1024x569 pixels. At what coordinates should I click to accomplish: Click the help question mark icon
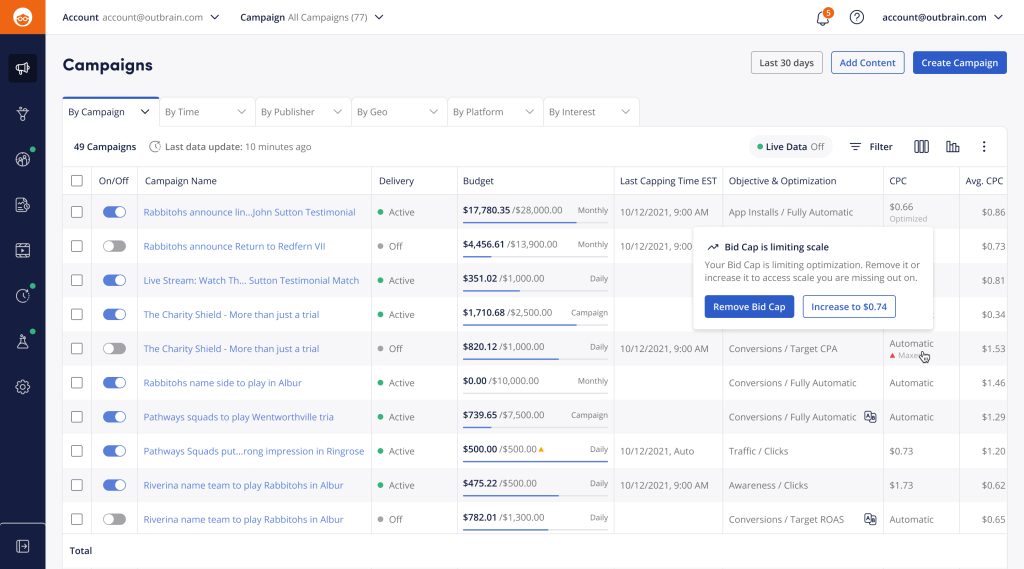(x=856, y=17)
